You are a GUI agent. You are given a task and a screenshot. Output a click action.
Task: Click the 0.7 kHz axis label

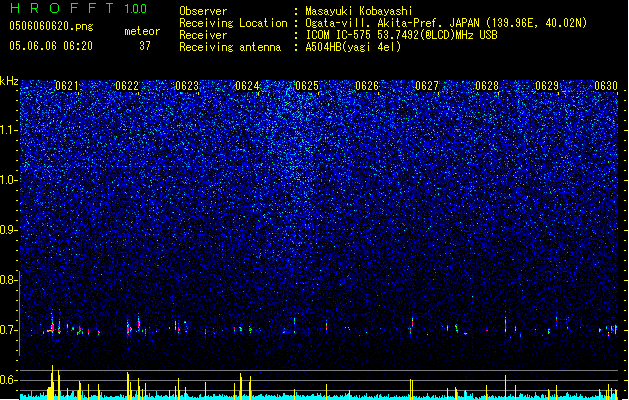[x=8, y=330]
